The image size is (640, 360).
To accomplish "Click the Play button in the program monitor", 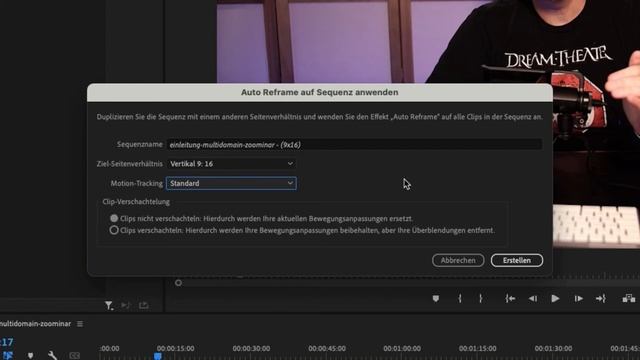I will (555, 299).
